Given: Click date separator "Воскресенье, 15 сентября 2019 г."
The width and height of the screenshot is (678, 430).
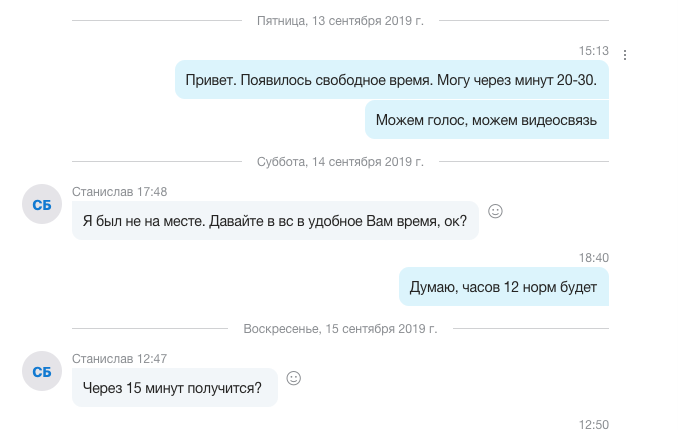Looking at the screenshot, I should click(341, 328).
